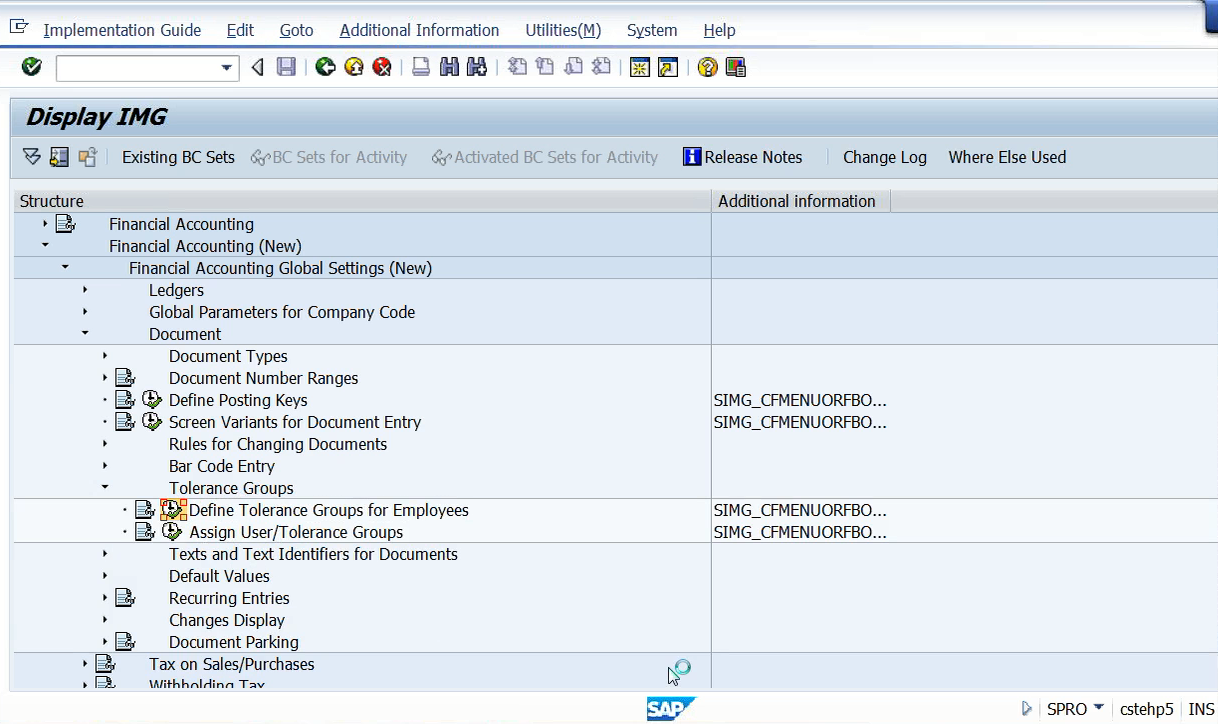
Task: Open the Help menu
Action: click(x=719, y=30)
